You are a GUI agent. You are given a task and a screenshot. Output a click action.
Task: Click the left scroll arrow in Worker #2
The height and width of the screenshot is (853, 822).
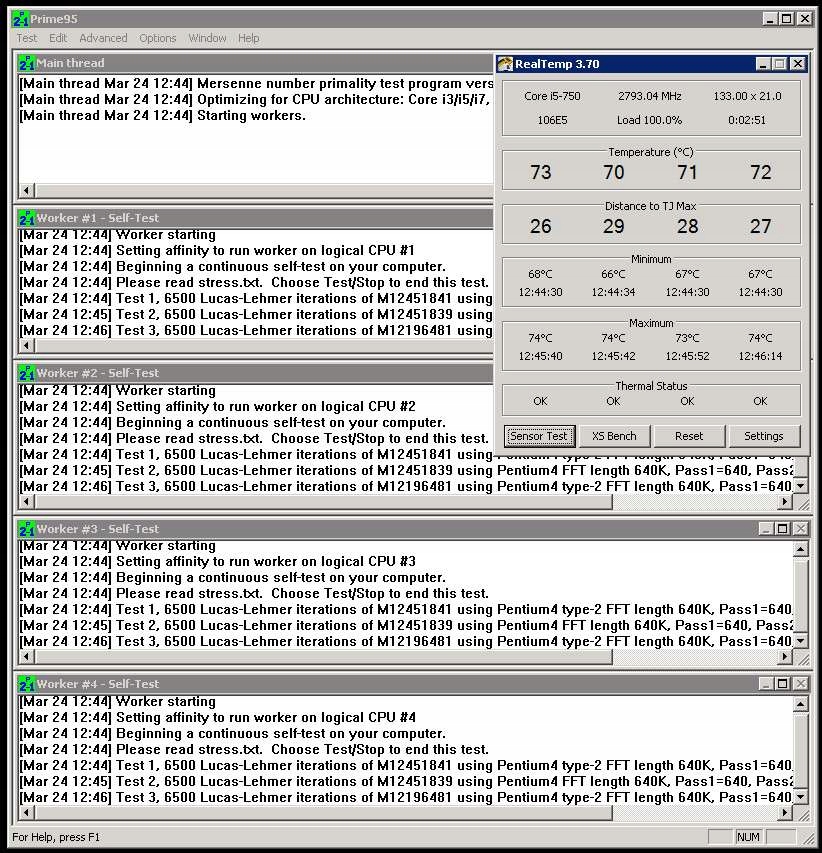pos(26,501)
